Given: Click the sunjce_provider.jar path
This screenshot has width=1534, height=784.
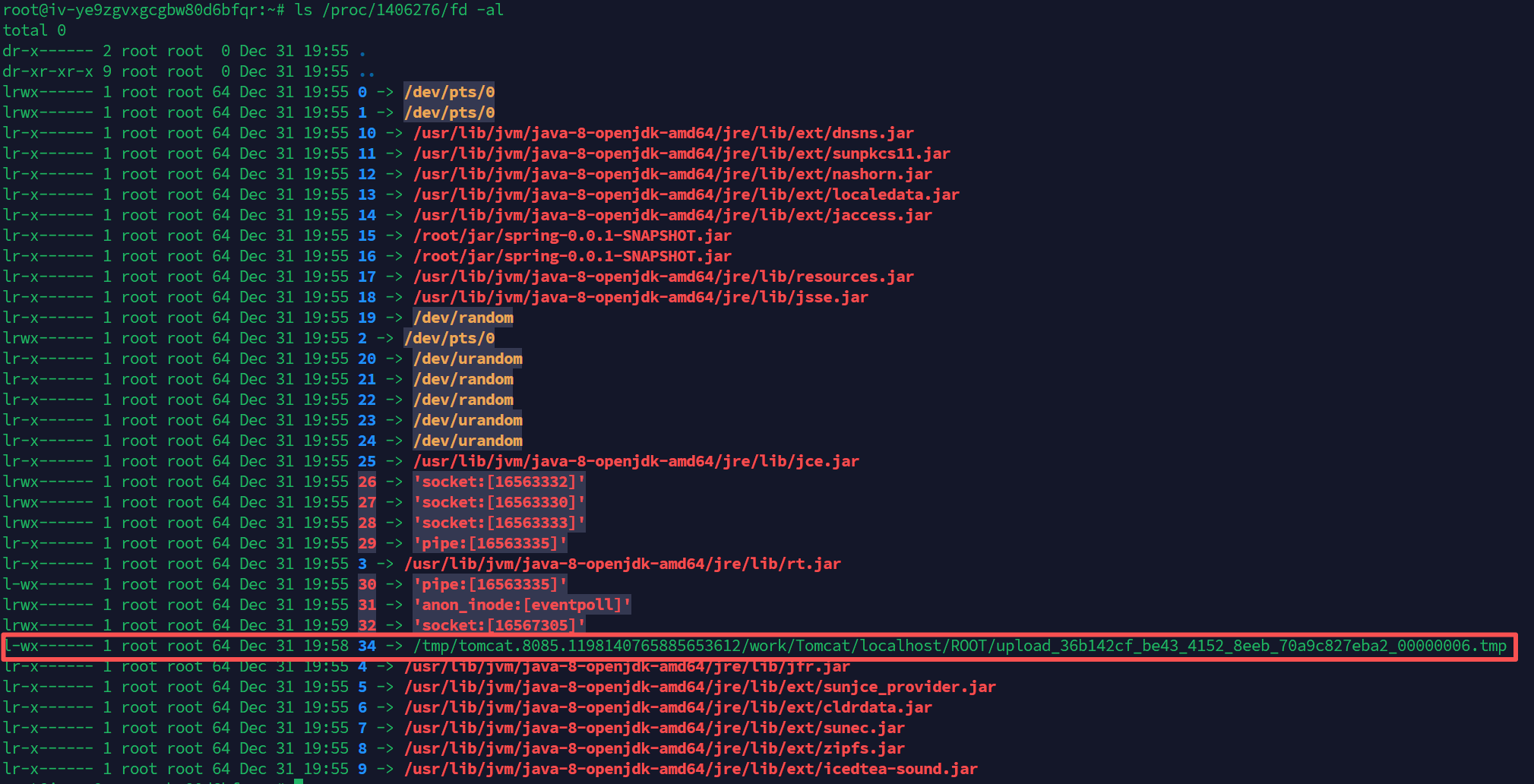Looking at the screenshot, I should 699,687.
